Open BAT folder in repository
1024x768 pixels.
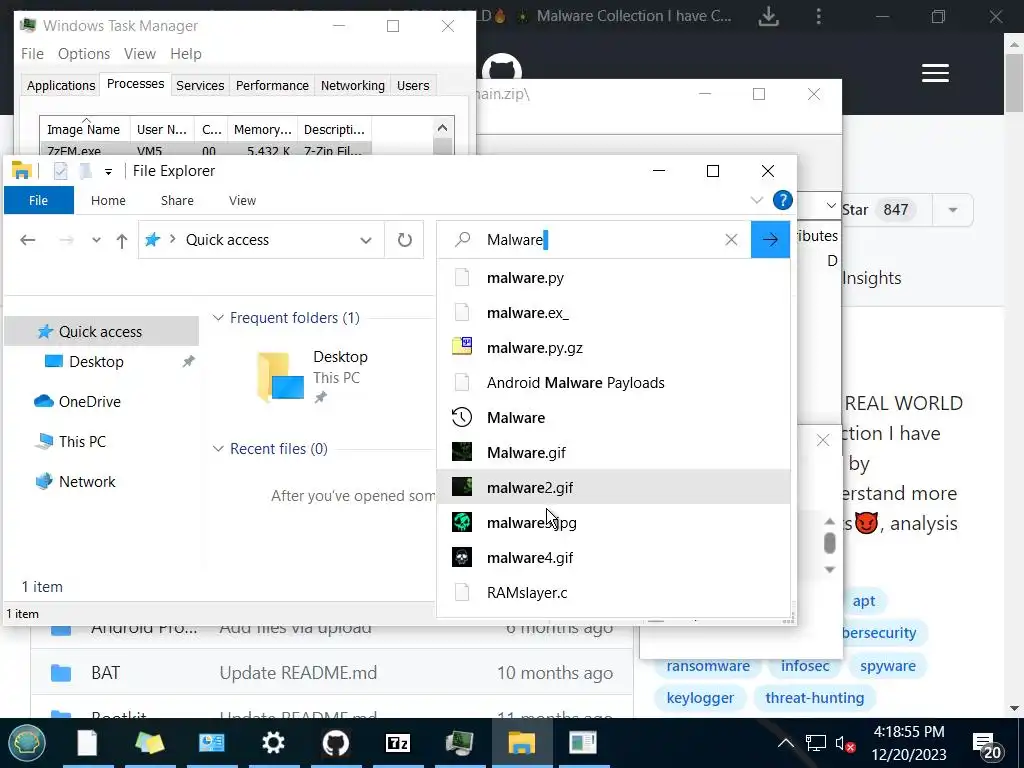(105, 673)
